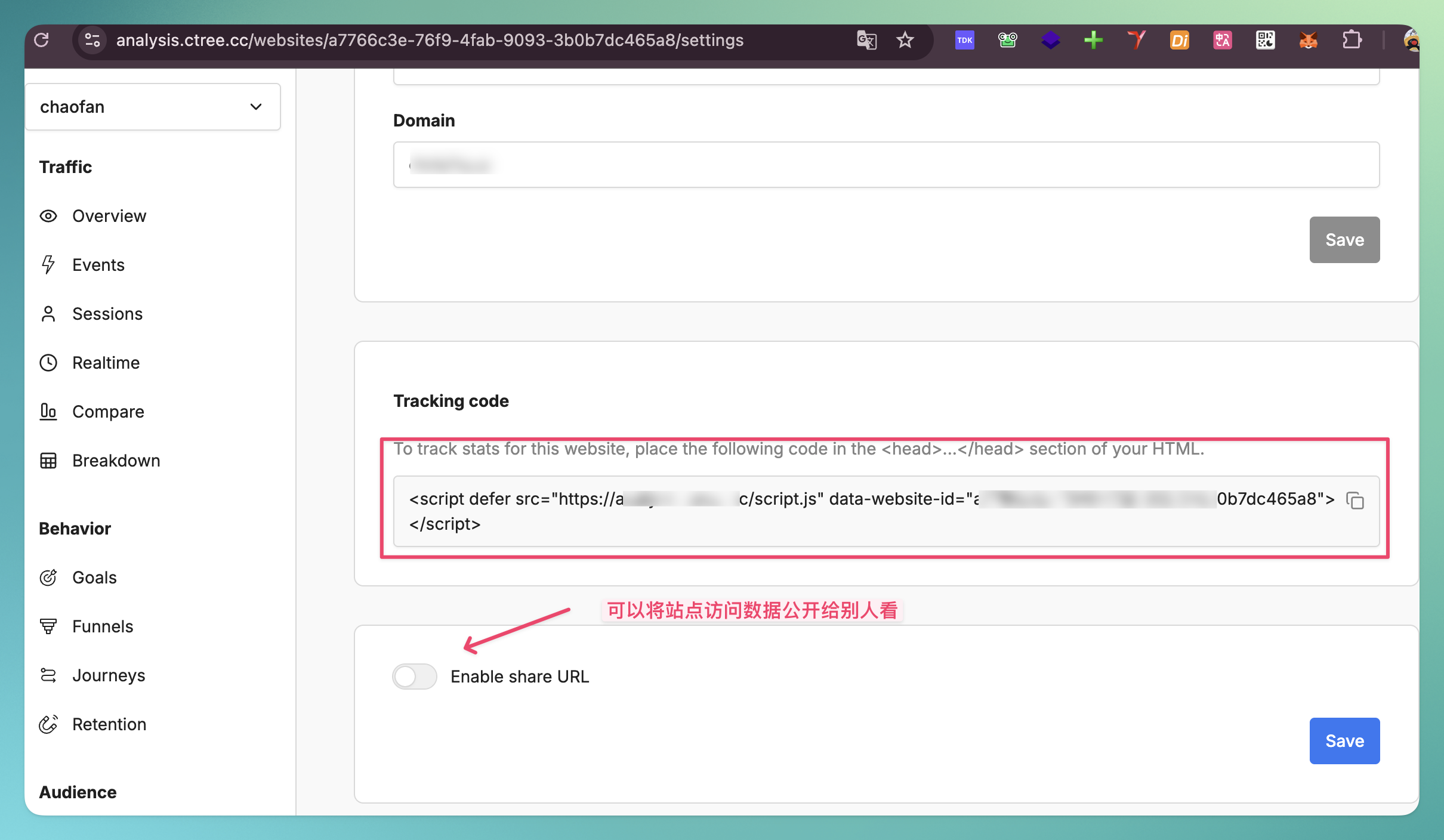Screen dimensions: 1444x840
Task: Open the browser extensions puzzle icon
Action: [x=1352, y=40]
